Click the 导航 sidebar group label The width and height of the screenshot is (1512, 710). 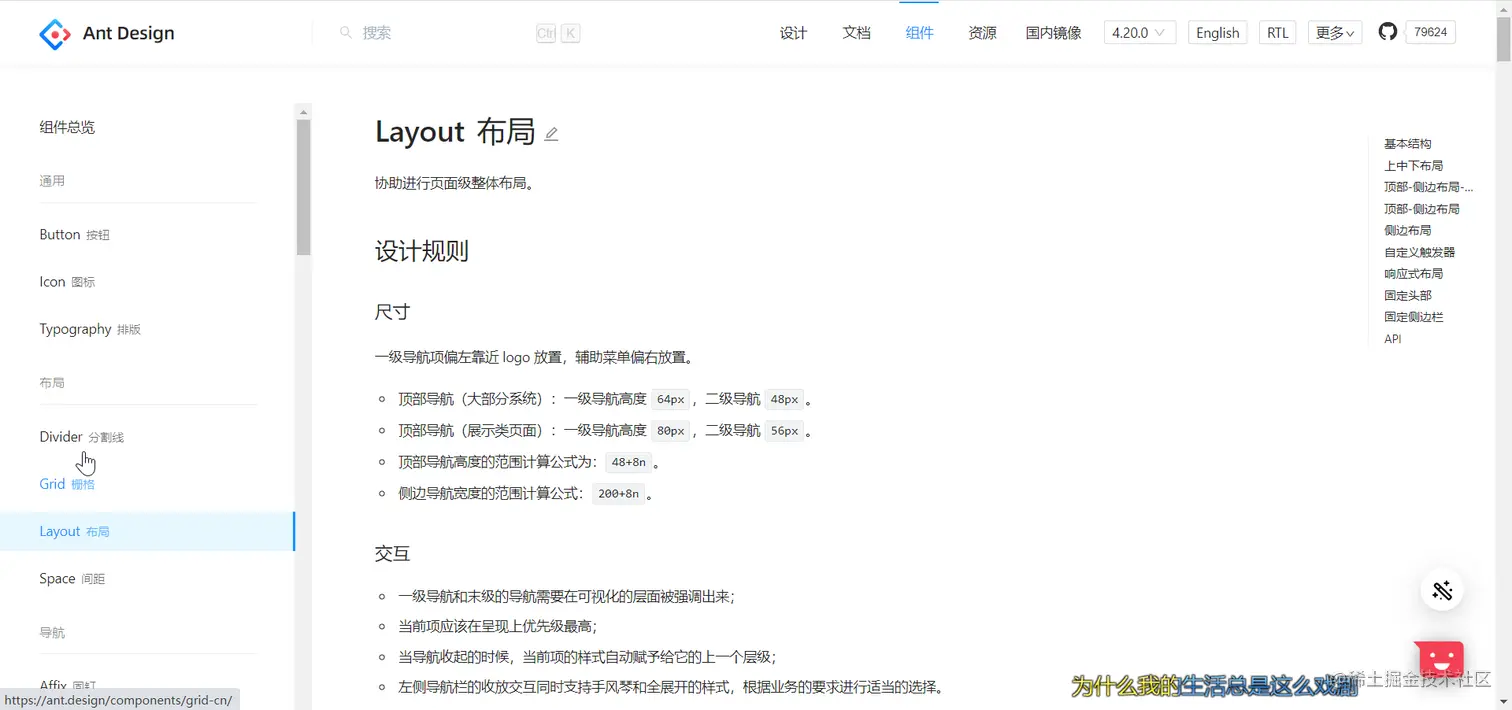[x=52, y=633]
